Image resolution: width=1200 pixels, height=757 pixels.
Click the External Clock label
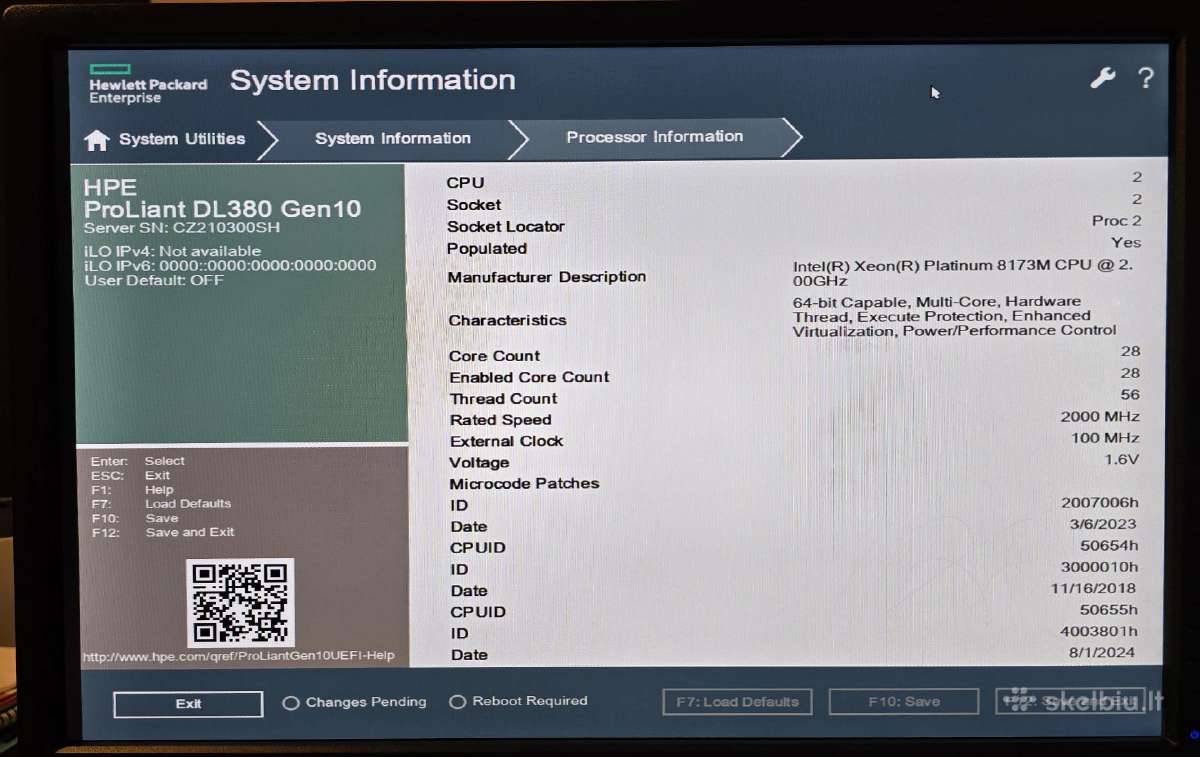pyautogui.click(x=506, y=441)
